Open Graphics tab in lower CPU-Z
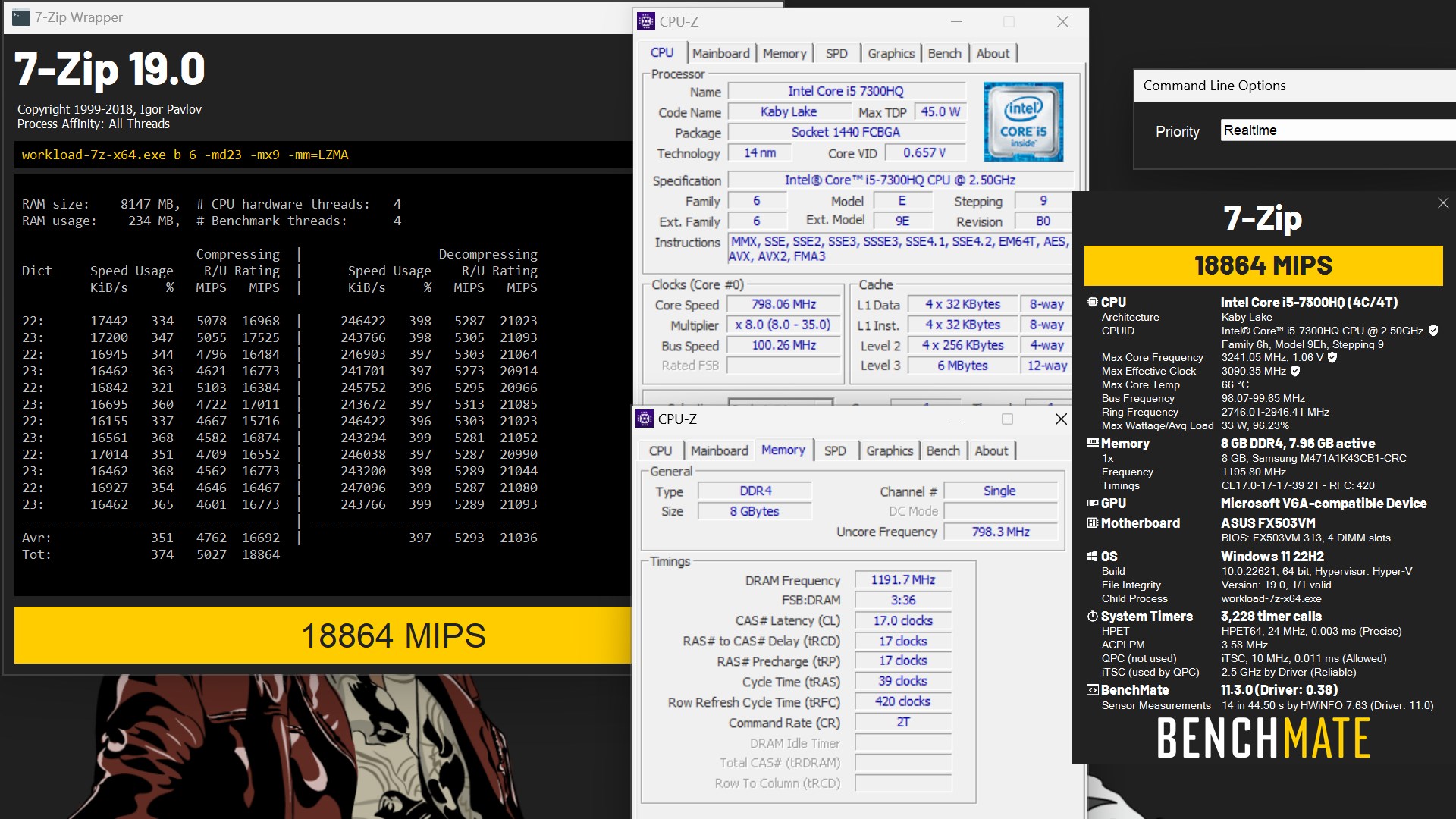The image size is (1456, 819). click(890, 450)
